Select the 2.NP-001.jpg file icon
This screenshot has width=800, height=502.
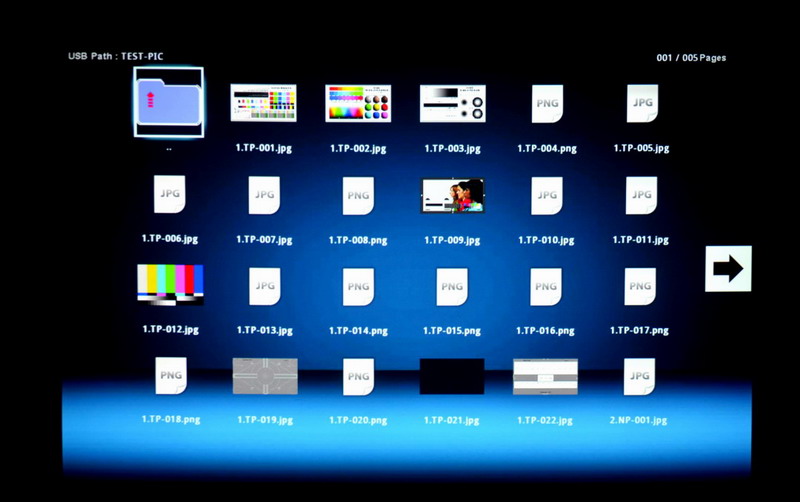640,376
